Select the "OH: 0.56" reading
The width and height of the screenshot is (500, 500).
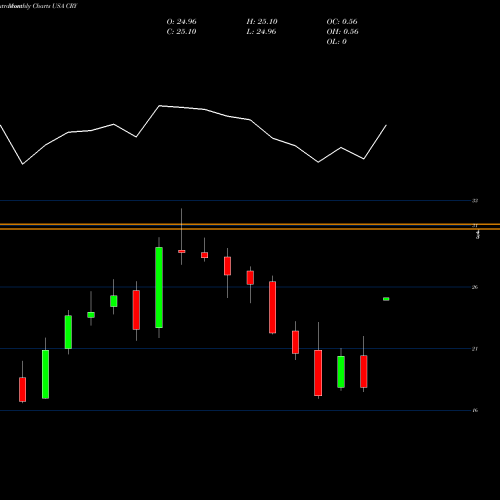point(342,32)
